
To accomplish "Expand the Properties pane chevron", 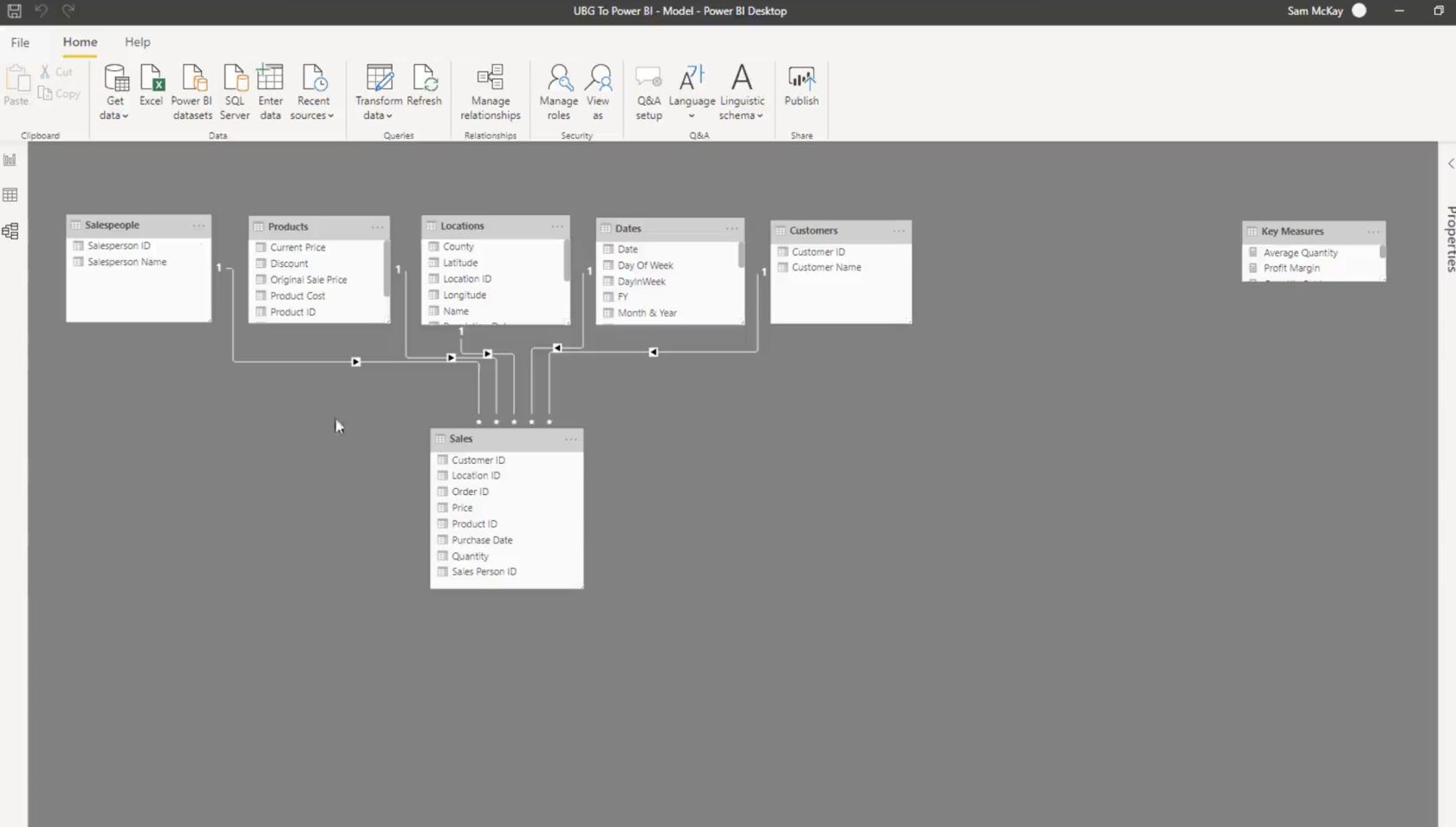I will 1450,163.
